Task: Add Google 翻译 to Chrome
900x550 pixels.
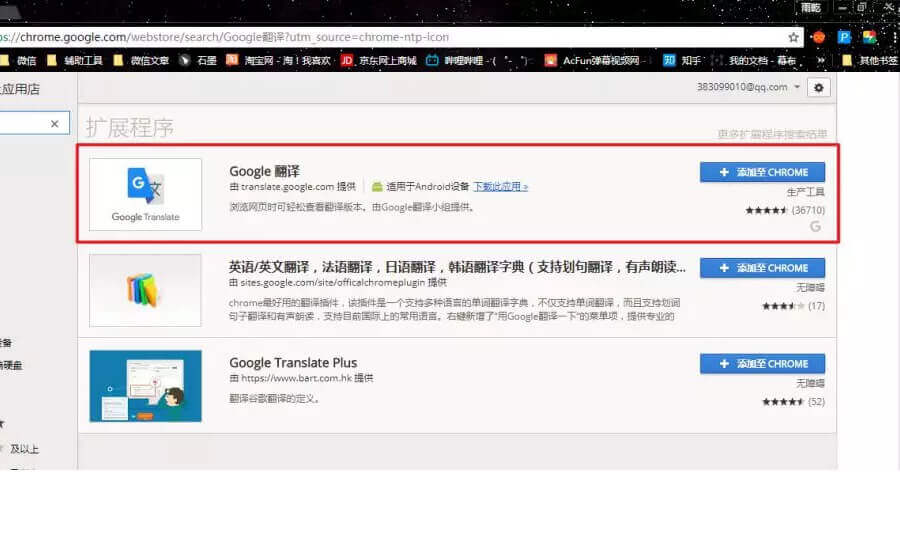Action: click(762, 172)
